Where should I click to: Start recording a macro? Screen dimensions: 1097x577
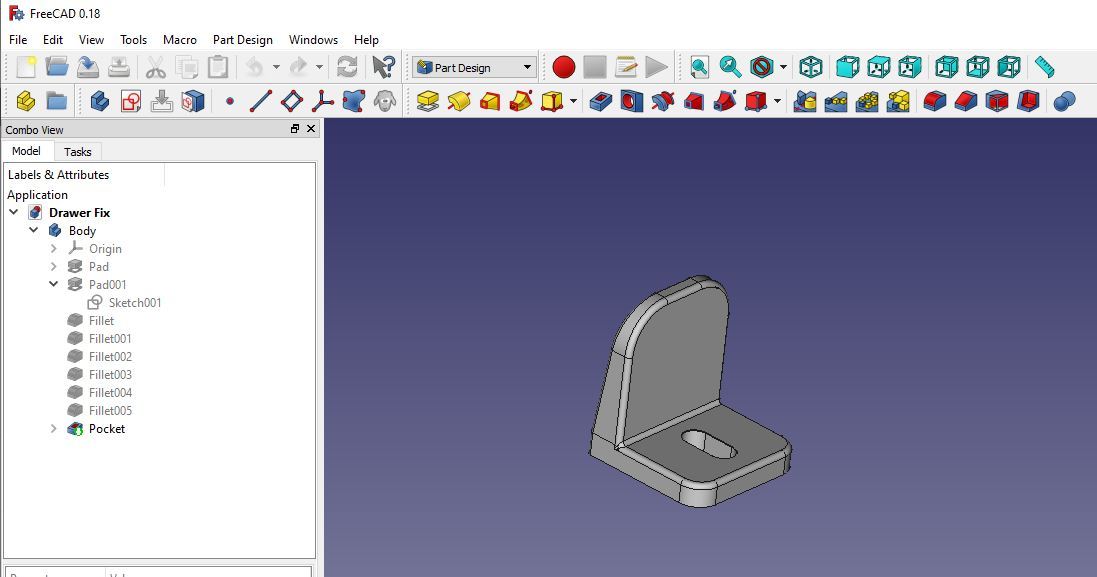[x=562, y=67]
